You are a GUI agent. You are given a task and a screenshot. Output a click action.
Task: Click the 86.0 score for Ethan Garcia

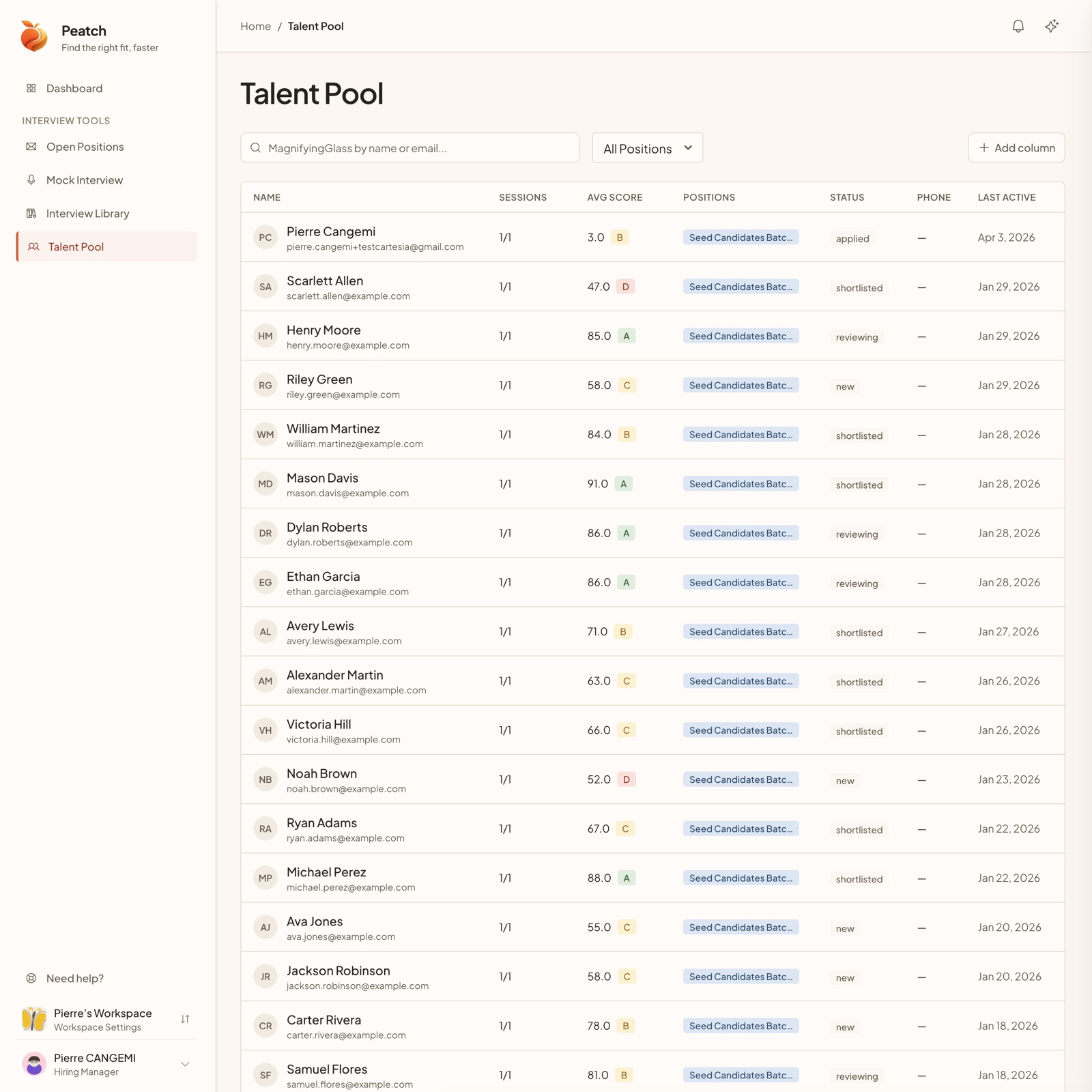(x=599, y=582)
